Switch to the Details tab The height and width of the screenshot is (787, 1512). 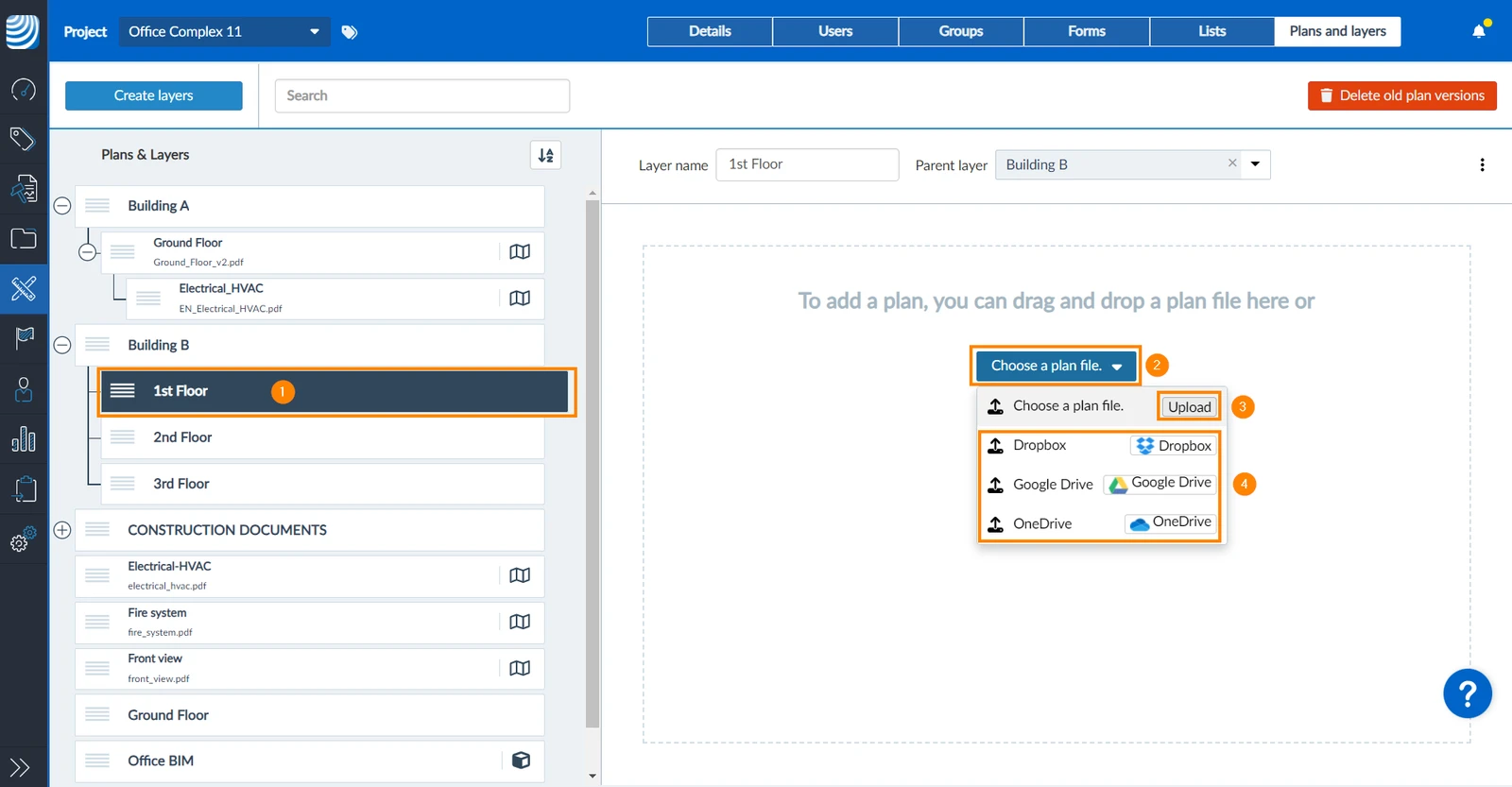[710, 31]
